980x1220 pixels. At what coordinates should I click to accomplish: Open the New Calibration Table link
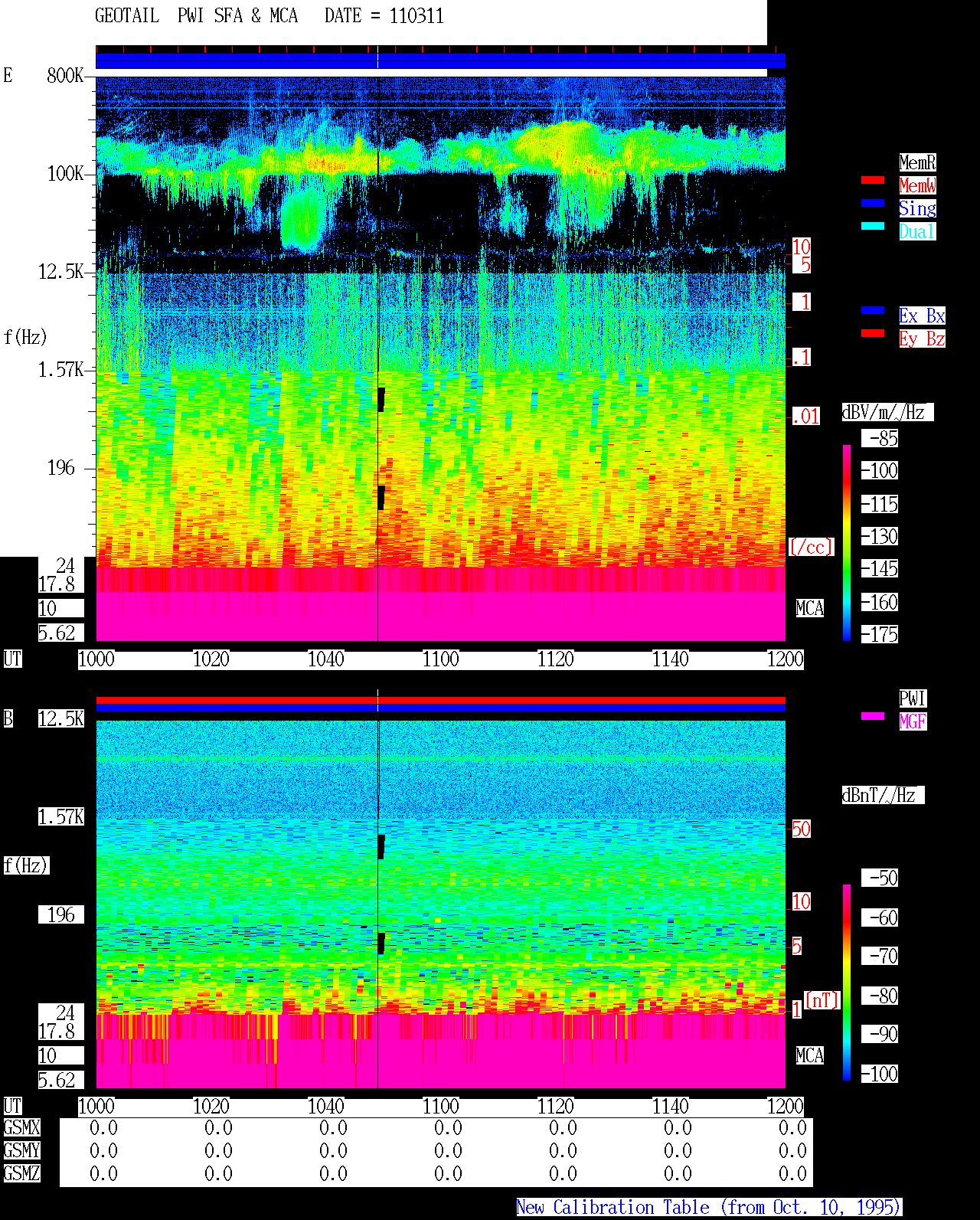click(x=709, y=1208)
